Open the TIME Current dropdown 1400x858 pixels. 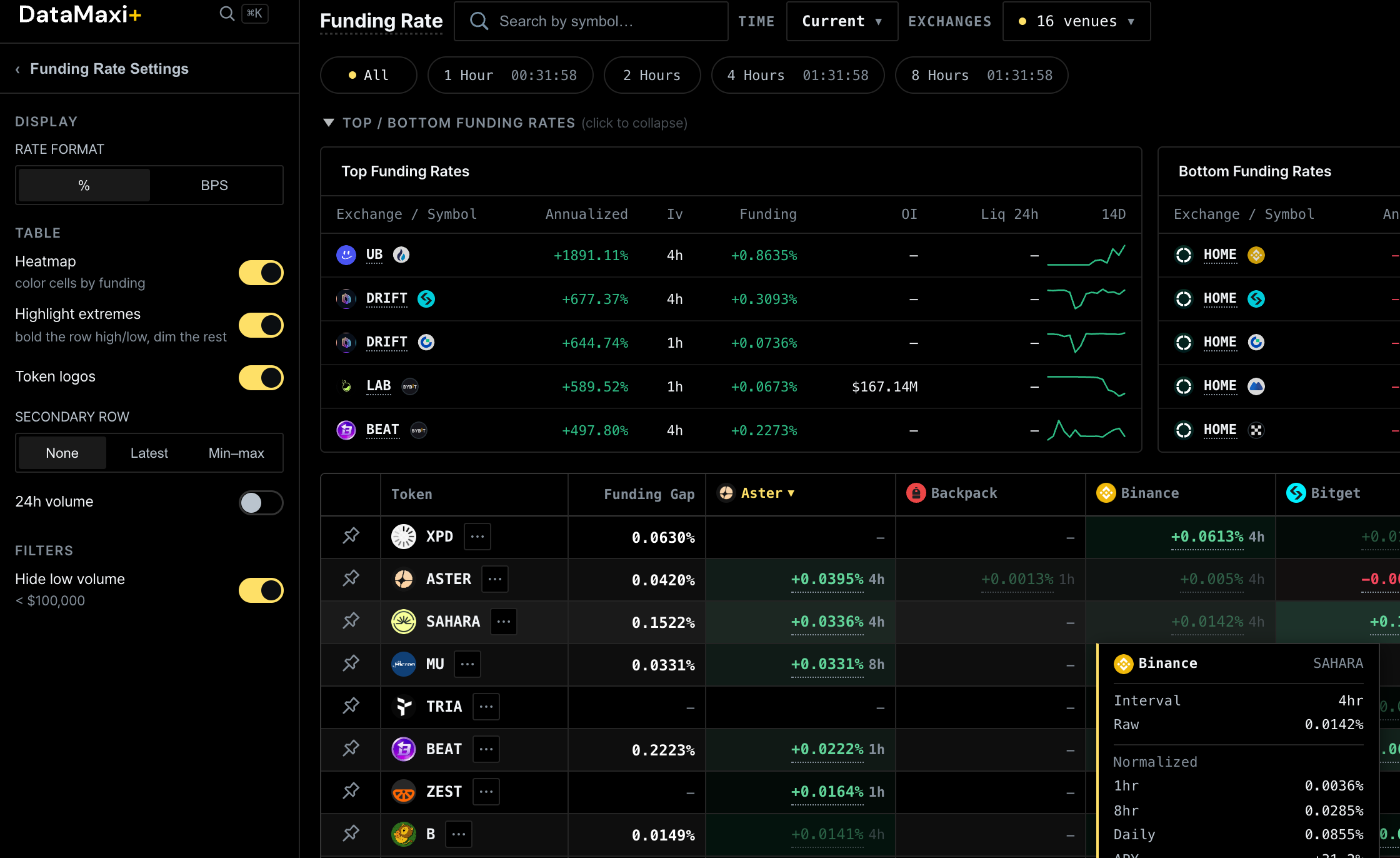[x=842, y=21]
